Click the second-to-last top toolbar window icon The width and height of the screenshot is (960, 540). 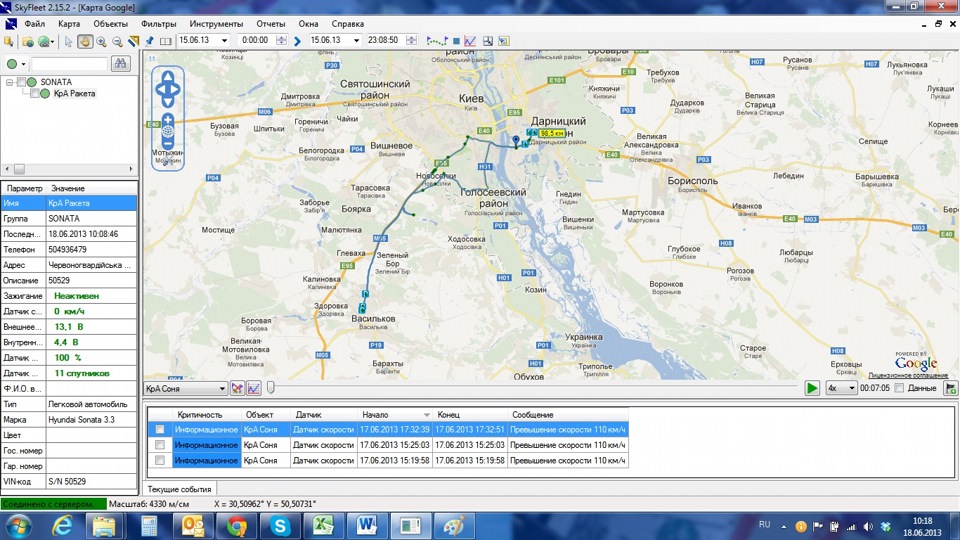[488, 41]
